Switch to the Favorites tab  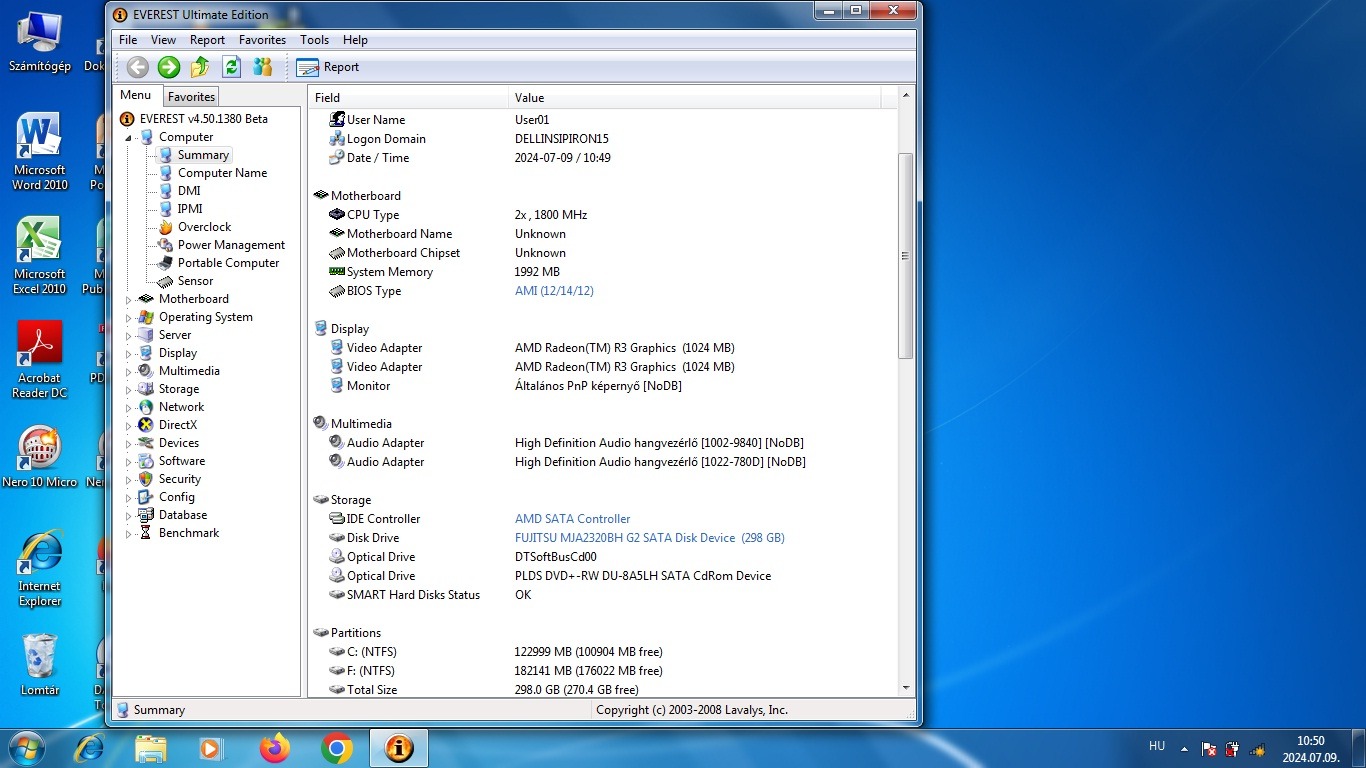point(191,97)
